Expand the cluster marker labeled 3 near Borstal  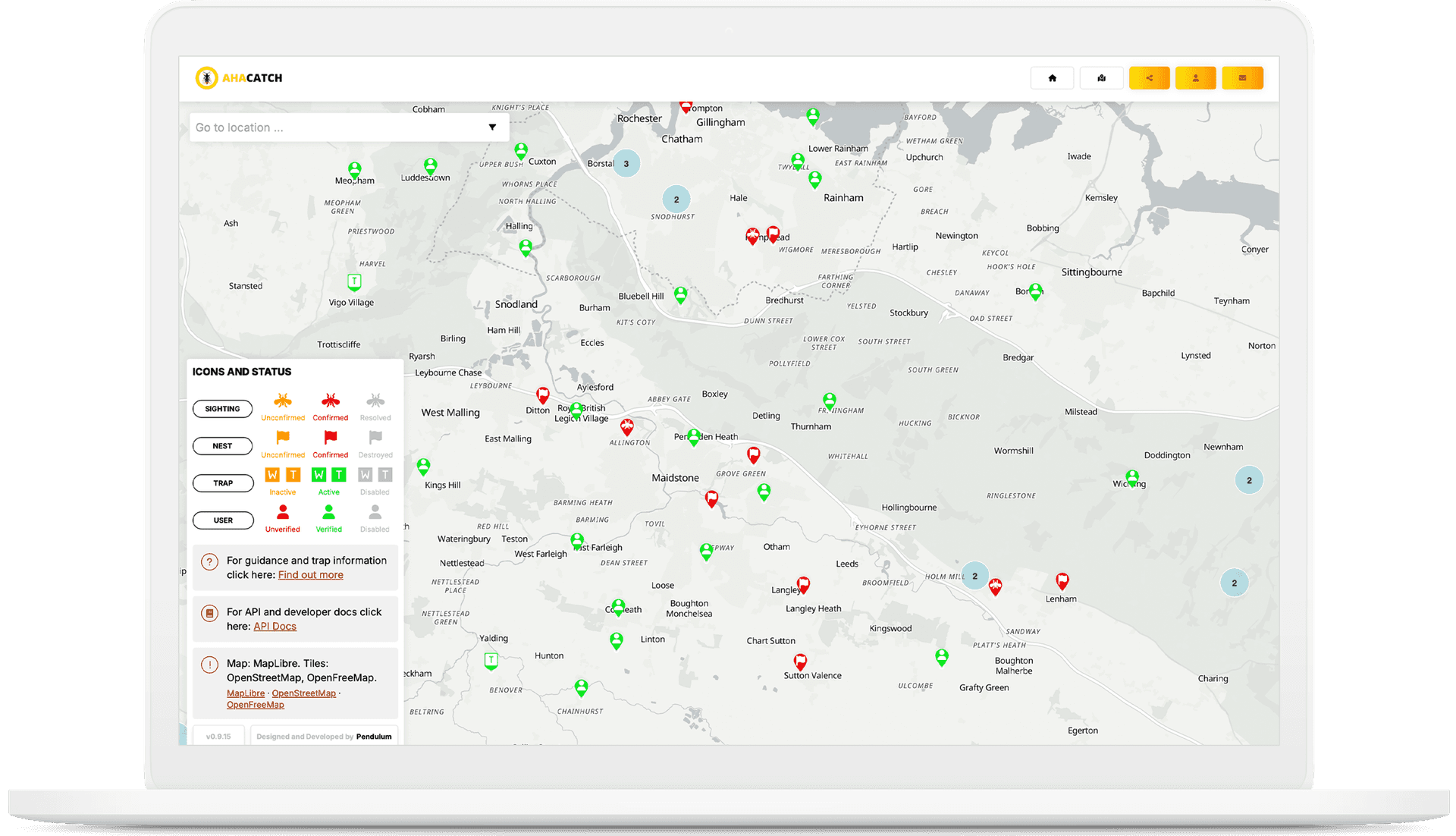pos(626,162)
